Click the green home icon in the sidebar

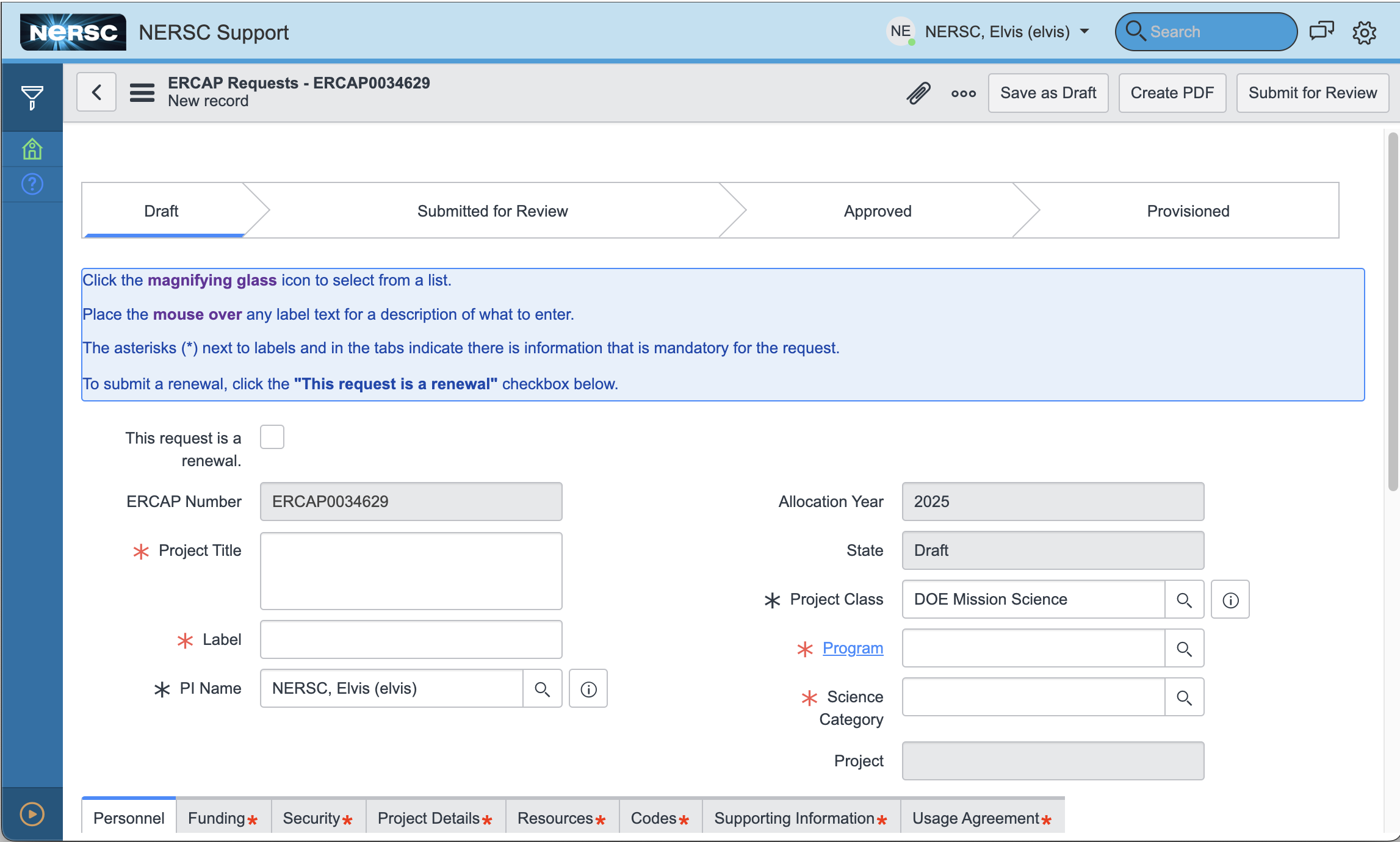[x=31, y=148]
